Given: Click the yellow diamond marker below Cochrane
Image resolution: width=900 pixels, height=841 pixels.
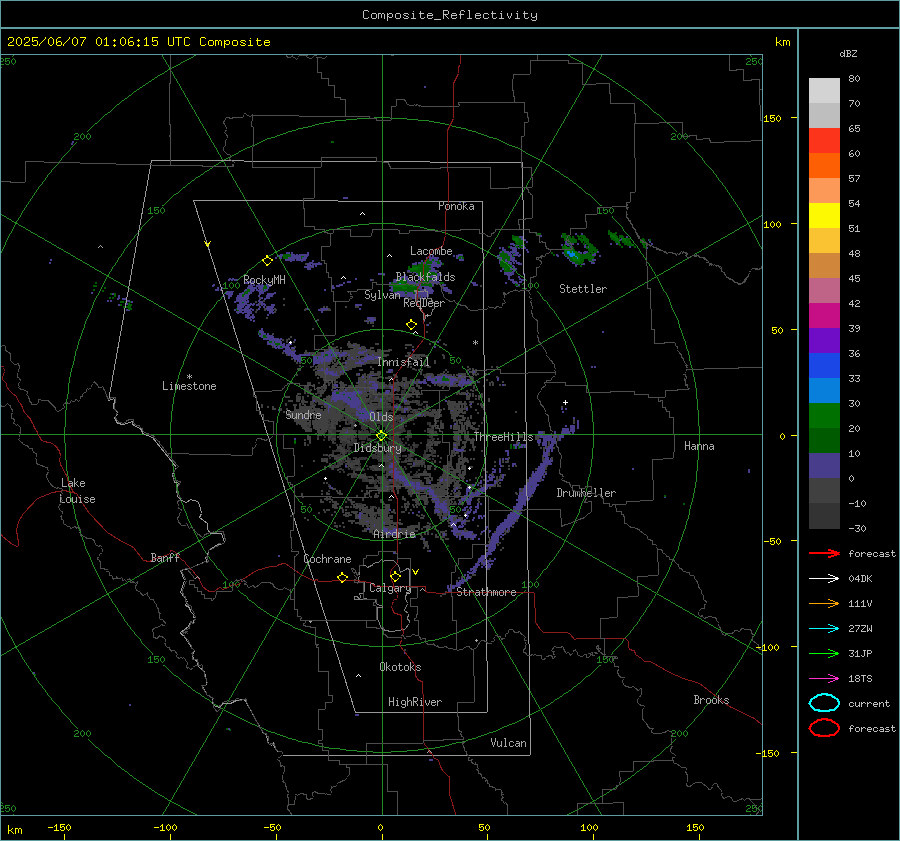Looking at the screenshot, I should coord(342,578).
